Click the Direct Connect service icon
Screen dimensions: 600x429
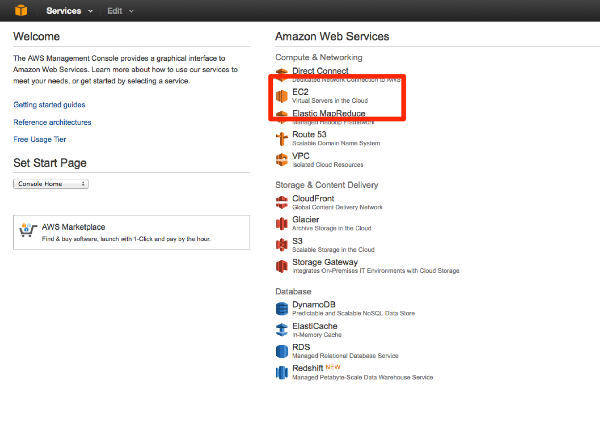coord(282,75)
